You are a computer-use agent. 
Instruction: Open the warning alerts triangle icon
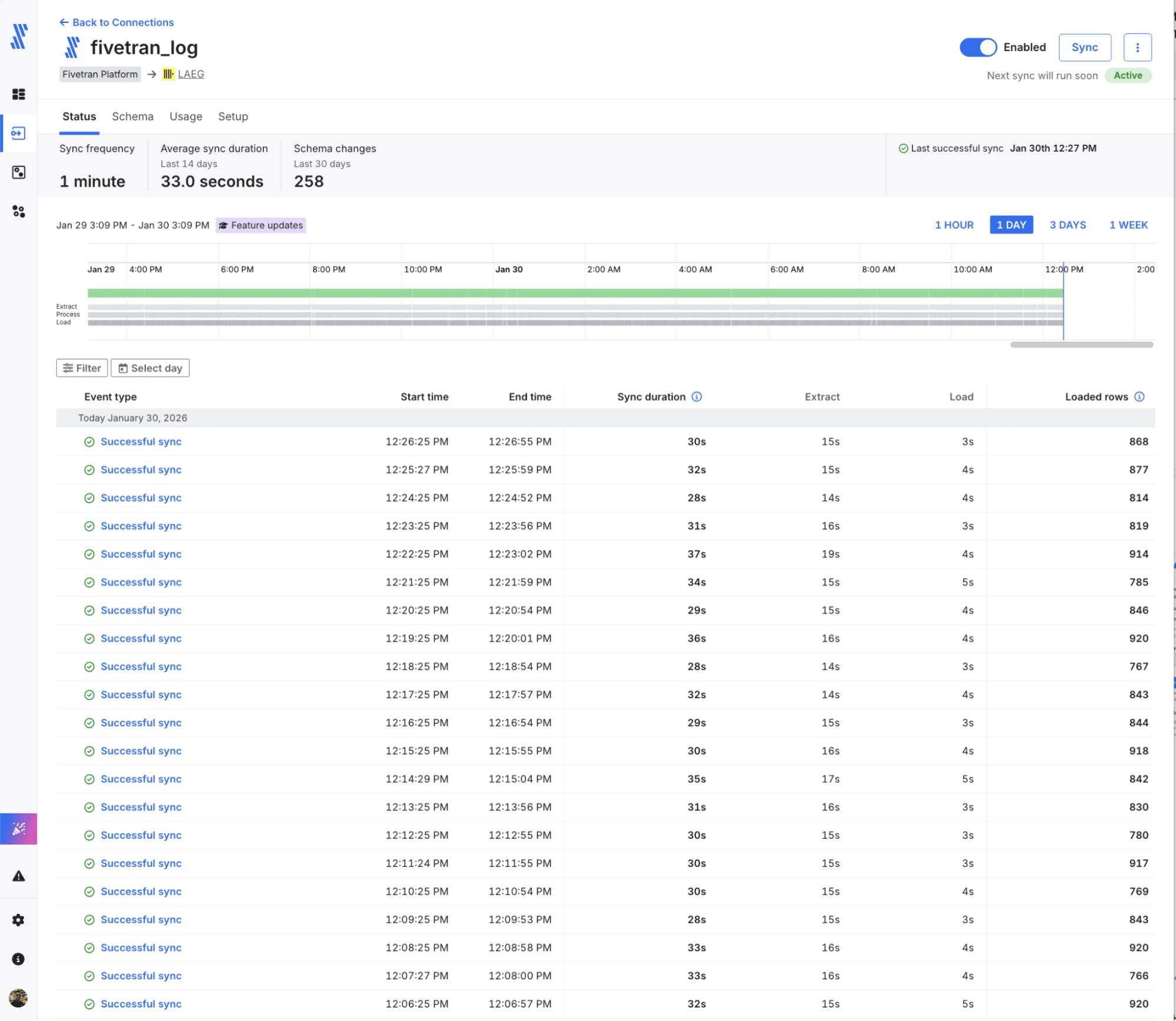[18, 876]
